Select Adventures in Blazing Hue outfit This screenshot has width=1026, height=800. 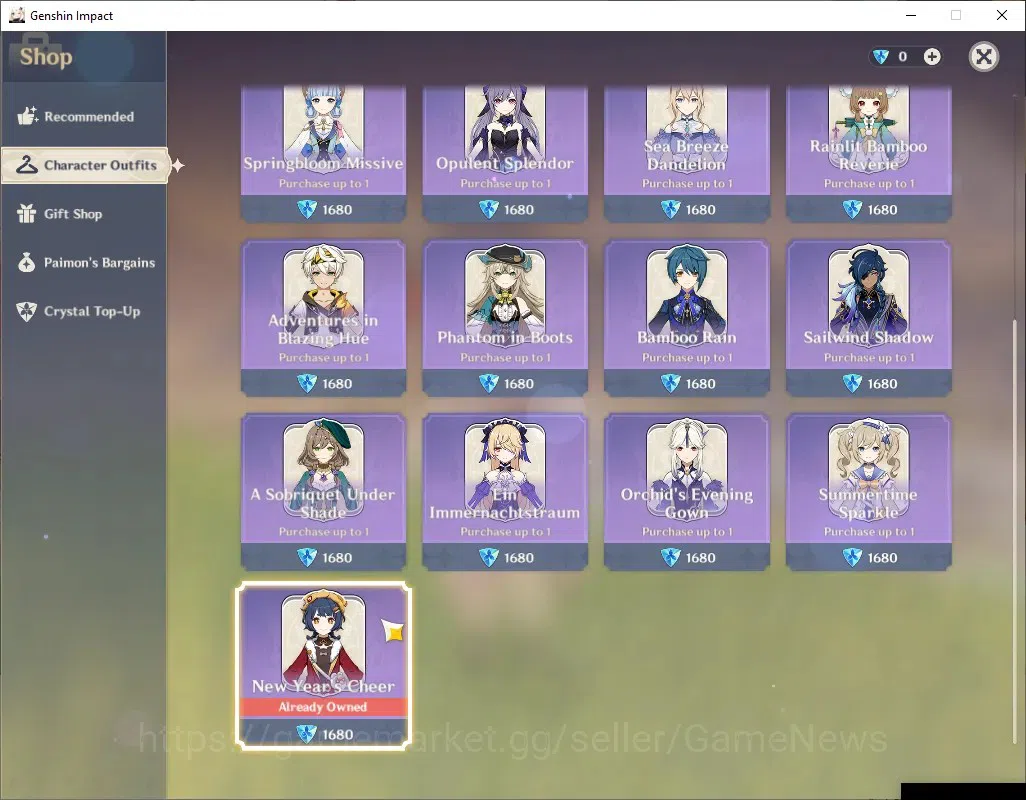[323, 318]
